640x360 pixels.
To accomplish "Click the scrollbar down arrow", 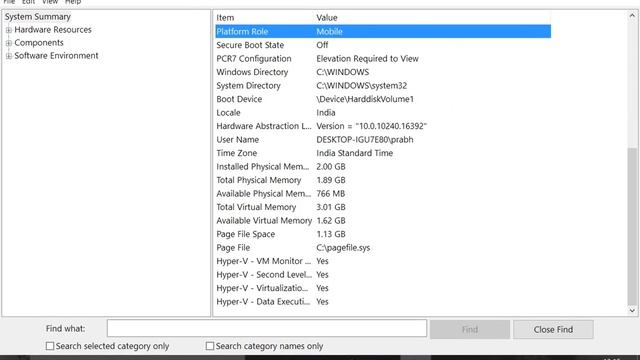I will click(x=632, y=310).
